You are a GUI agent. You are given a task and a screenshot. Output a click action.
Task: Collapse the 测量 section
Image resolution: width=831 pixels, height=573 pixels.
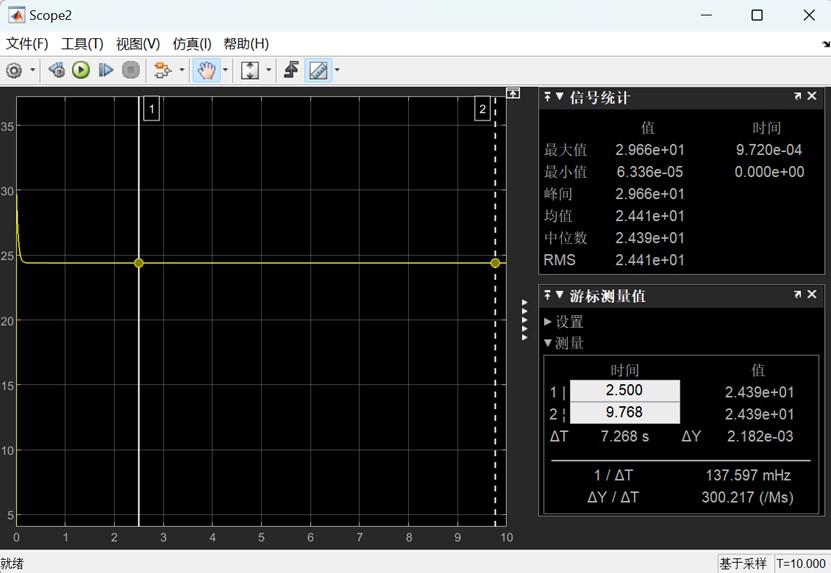point(563,343)
